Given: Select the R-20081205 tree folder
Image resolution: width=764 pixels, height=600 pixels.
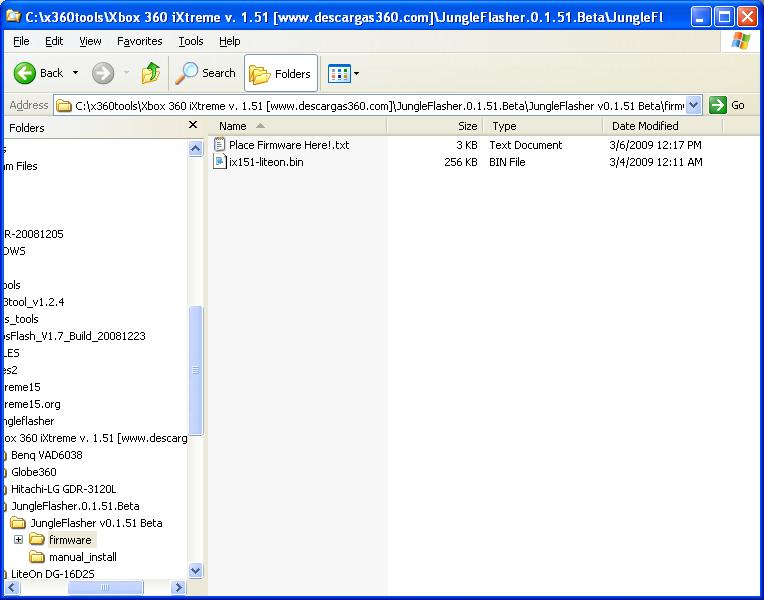Looking at the screenshot, I should pos(33,234).
